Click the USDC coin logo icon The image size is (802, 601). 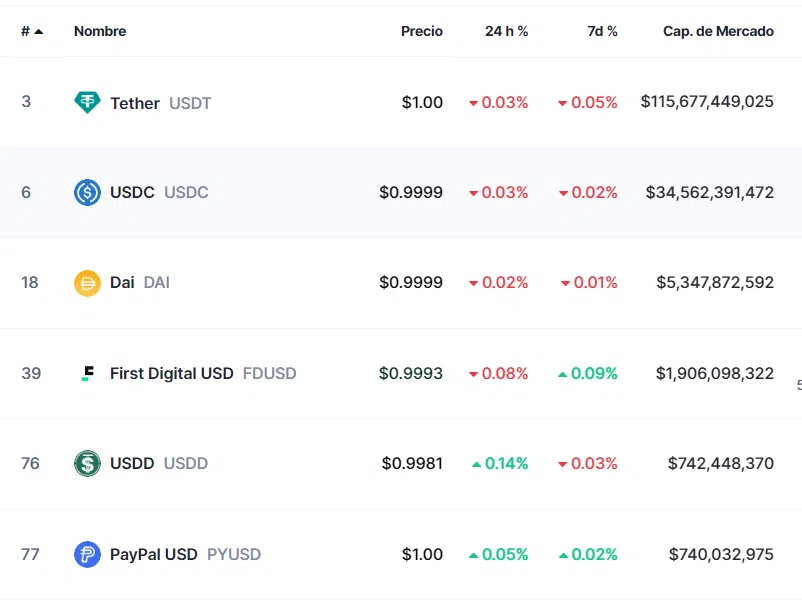click(87, 192)
